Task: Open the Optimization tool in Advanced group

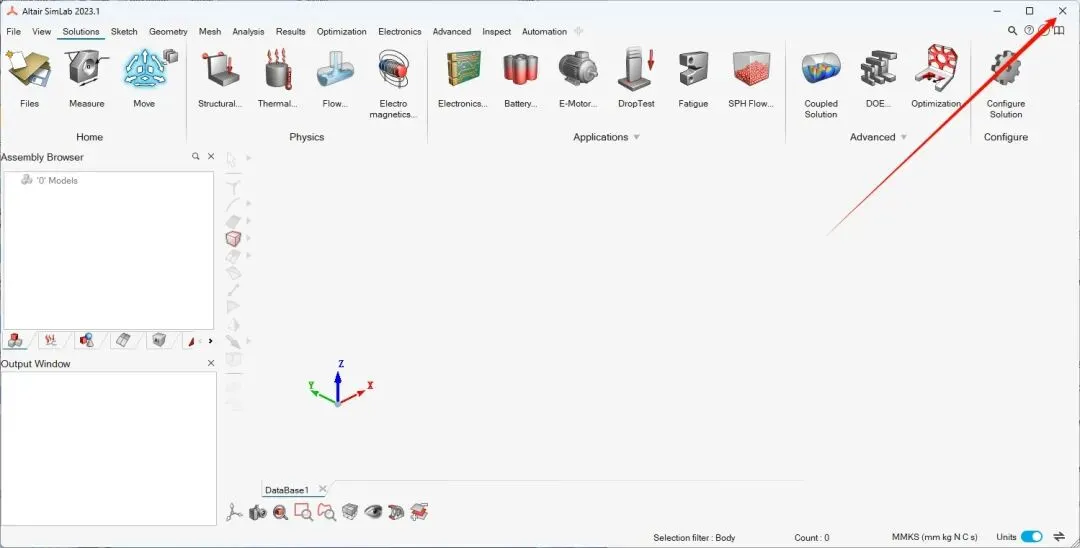Action: 936,78
